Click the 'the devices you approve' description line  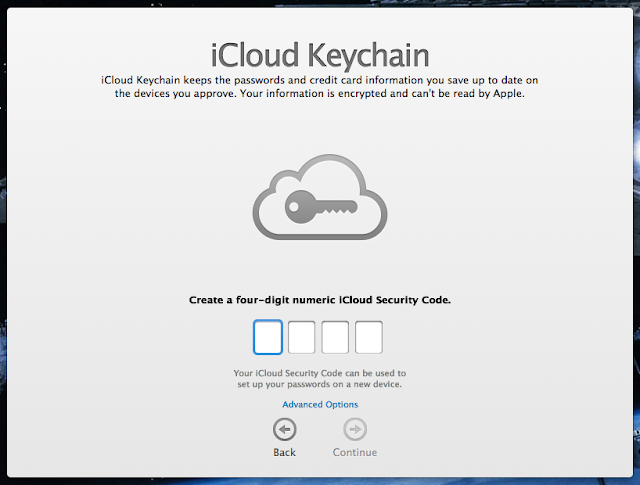[x=320, y=93]
